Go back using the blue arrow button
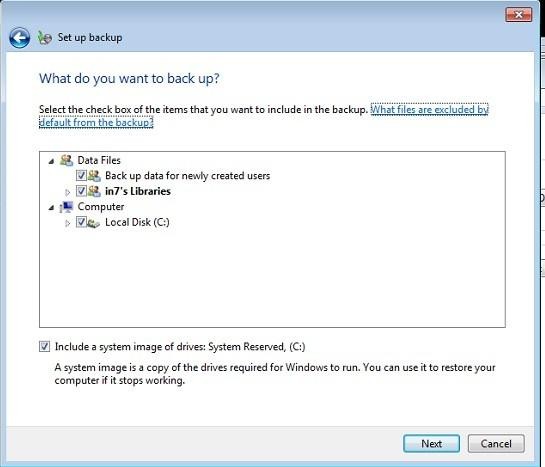Viewport: 545px width, 467px height. point(19,38)
